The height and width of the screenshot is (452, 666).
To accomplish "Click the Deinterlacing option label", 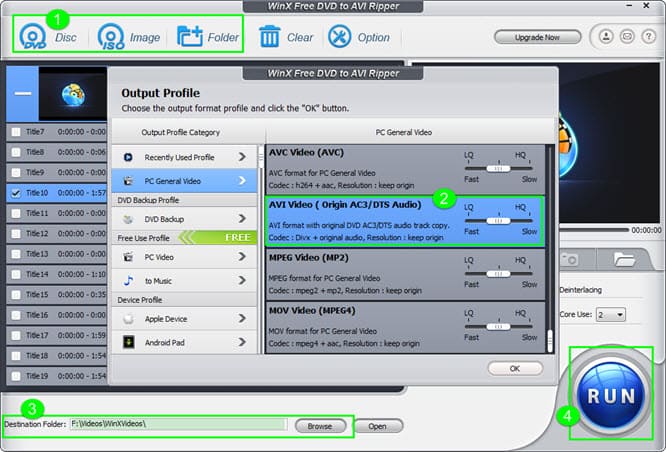I will 581,290.
